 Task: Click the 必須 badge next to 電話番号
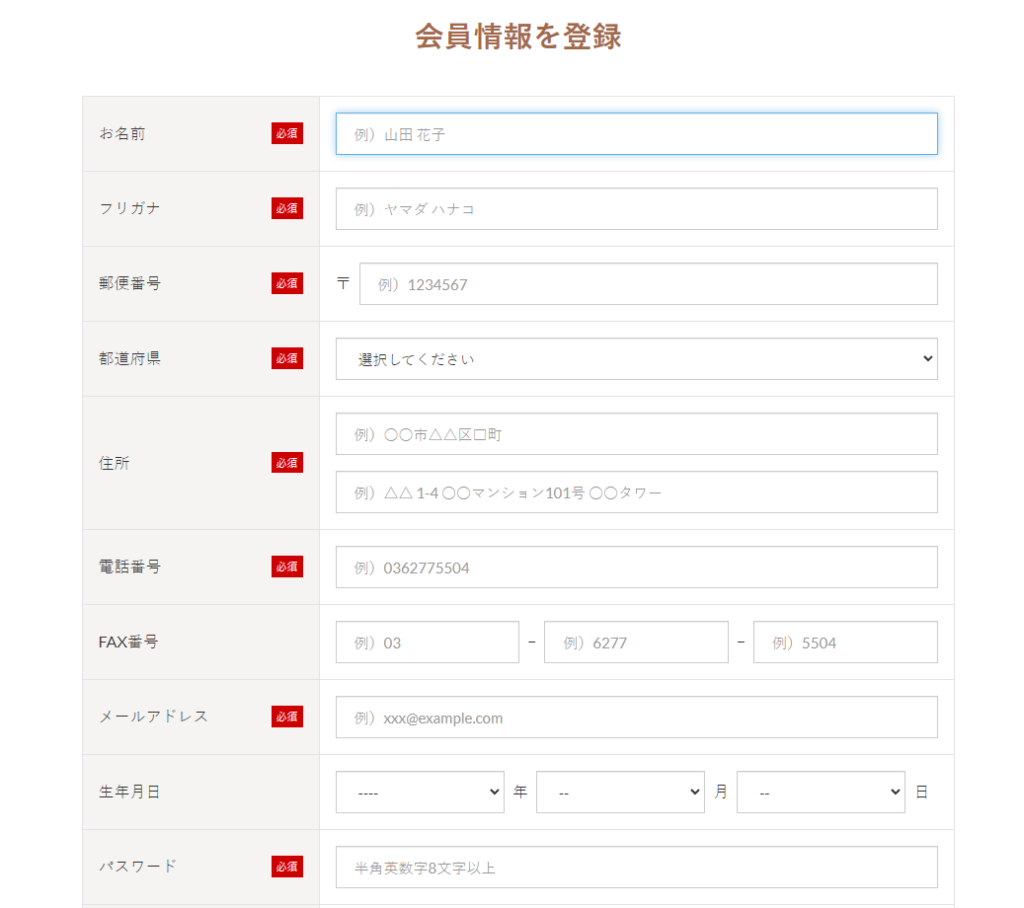287,567
